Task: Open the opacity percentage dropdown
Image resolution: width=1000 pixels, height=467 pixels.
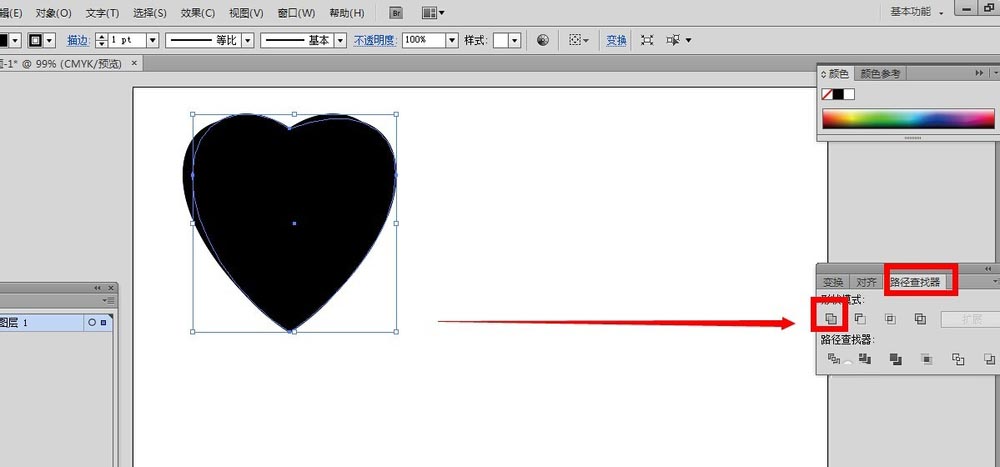Action: 452,40
